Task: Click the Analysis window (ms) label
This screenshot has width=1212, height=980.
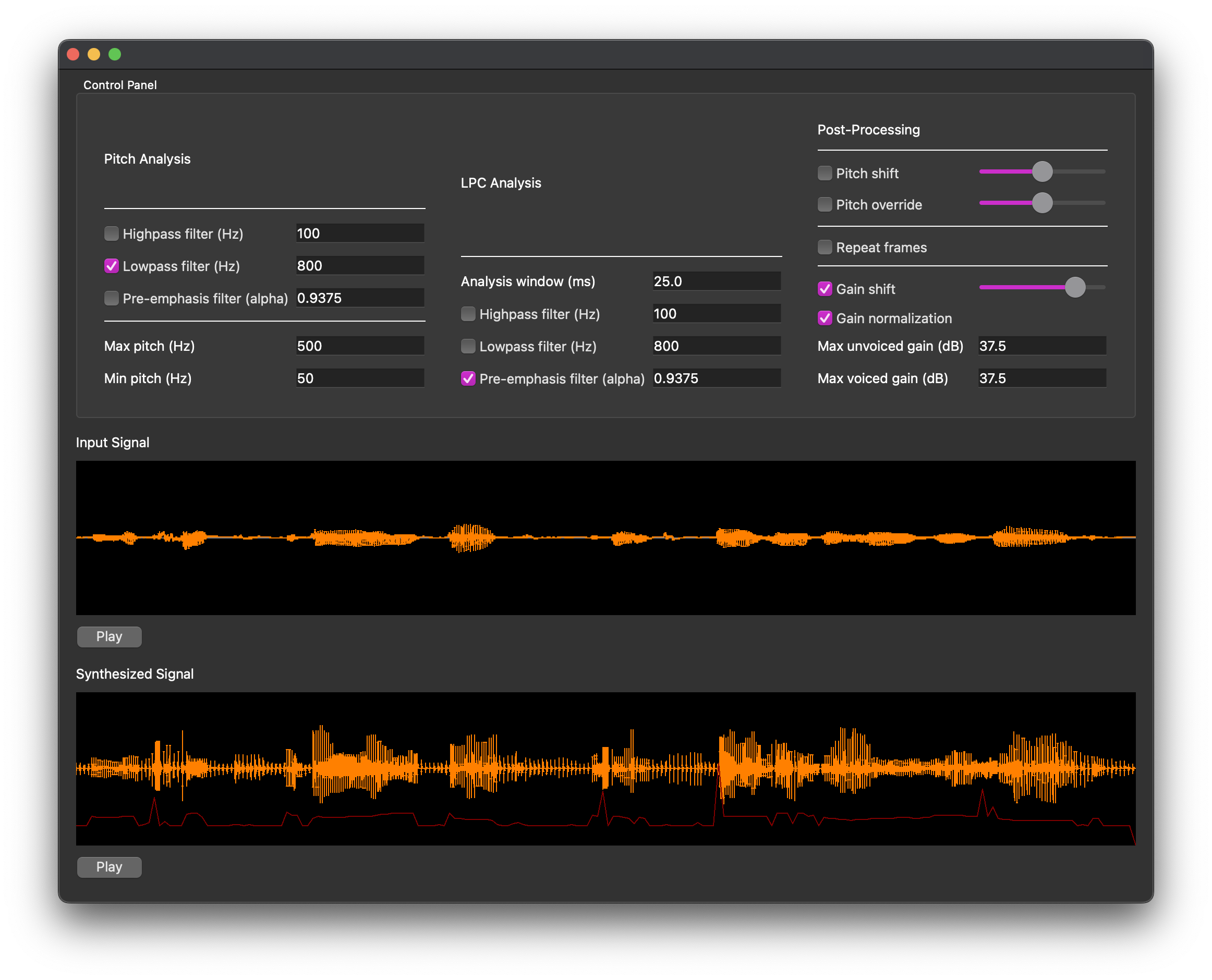Action: click(528, 281)
